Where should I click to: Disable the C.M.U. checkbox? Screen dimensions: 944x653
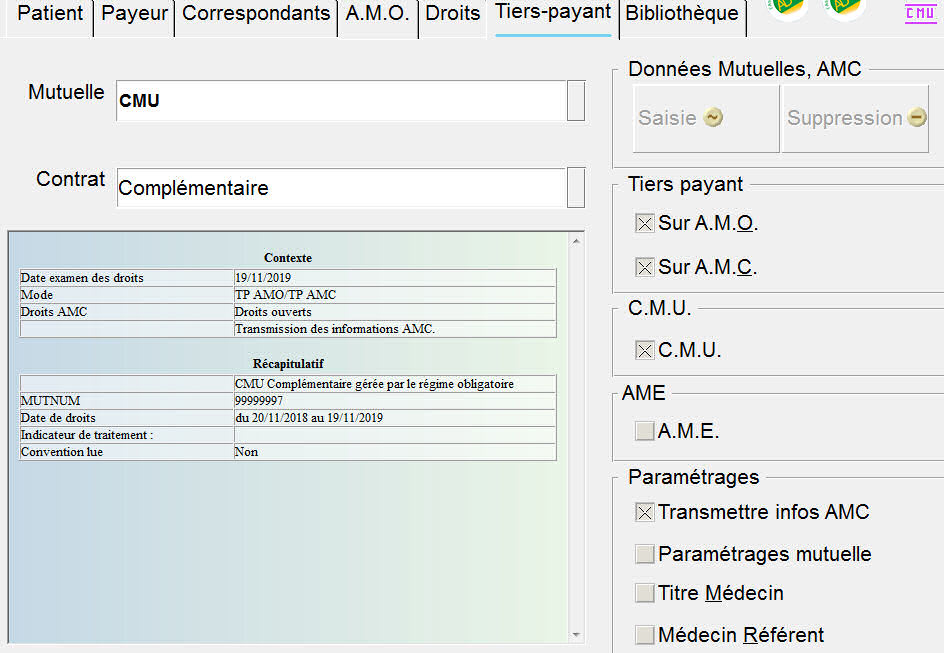click(645, 351)
